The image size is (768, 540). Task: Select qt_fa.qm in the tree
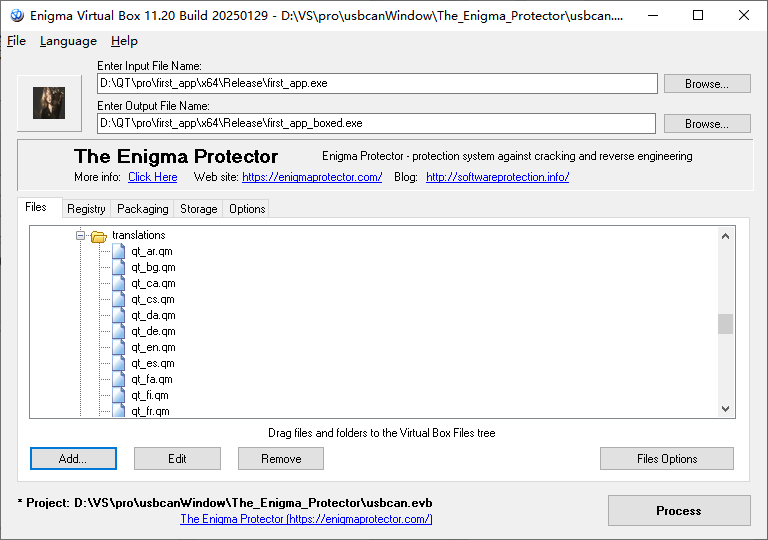[152, 379]
